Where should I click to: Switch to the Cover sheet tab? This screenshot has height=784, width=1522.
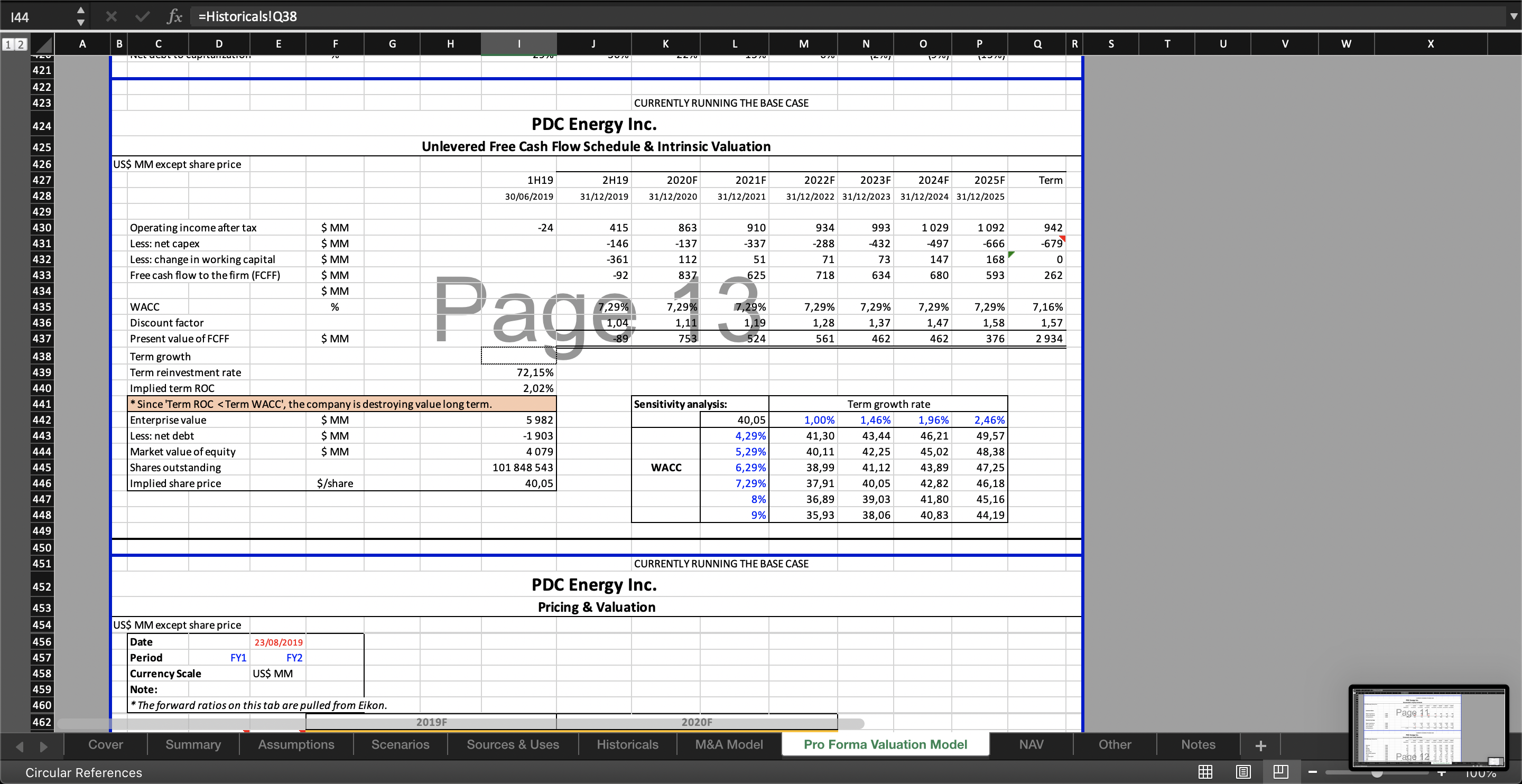click(106, 744)
